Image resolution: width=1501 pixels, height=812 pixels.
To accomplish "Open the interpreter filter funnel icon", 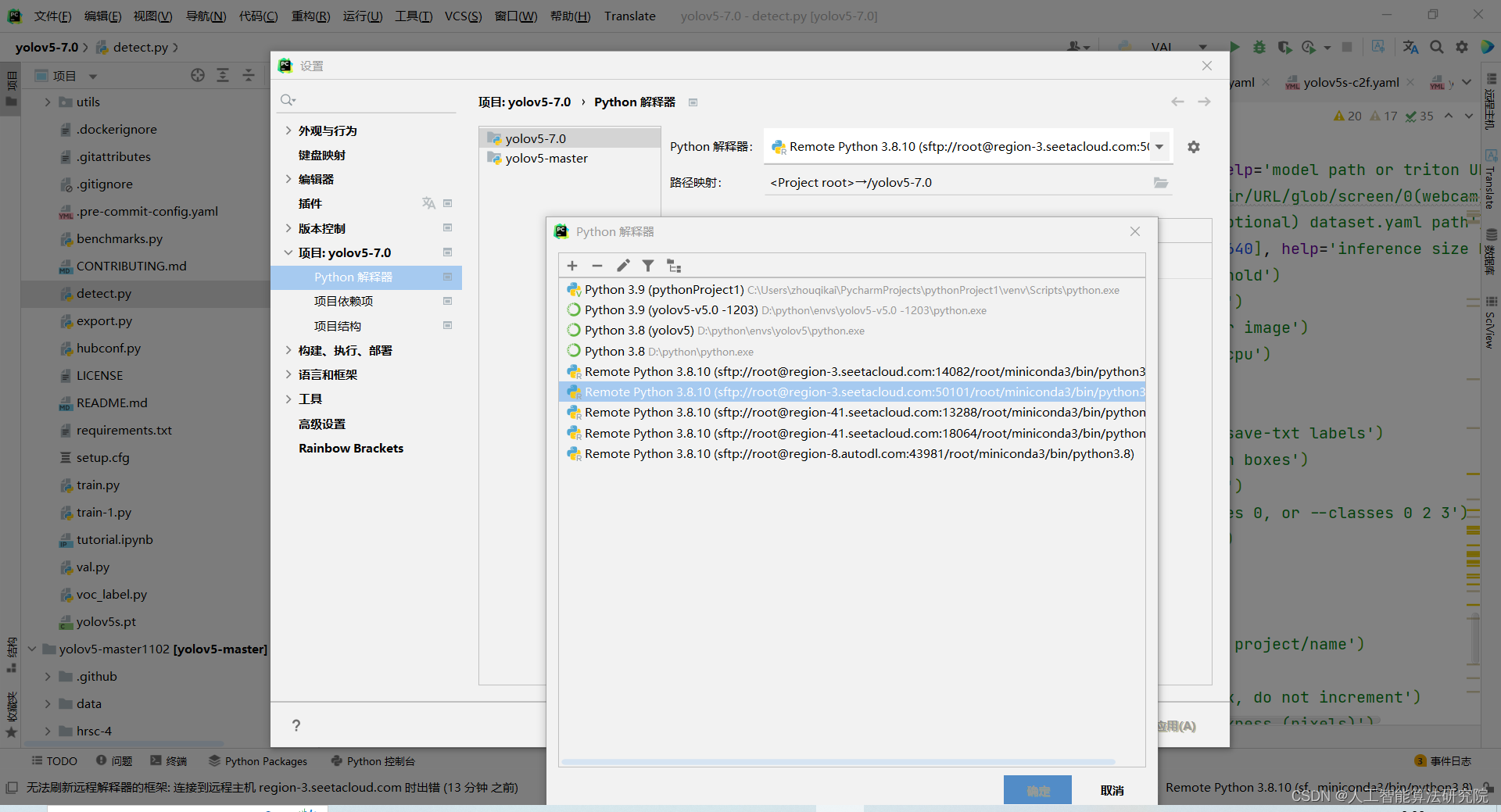I will tap(648, 266).
